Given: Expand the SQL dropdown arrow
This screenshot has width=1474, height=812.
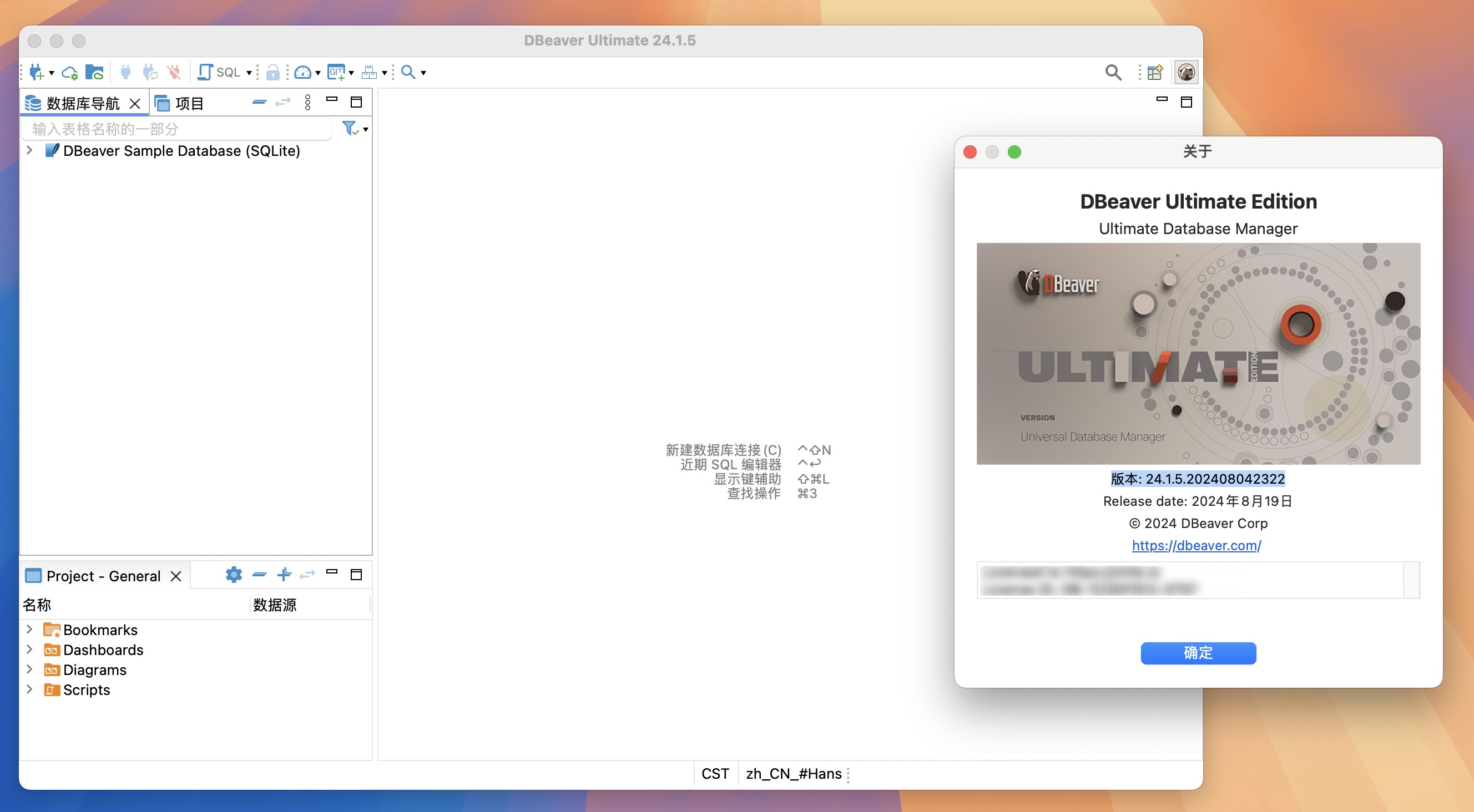Looking at the screenshot, I should pos(249,73).
